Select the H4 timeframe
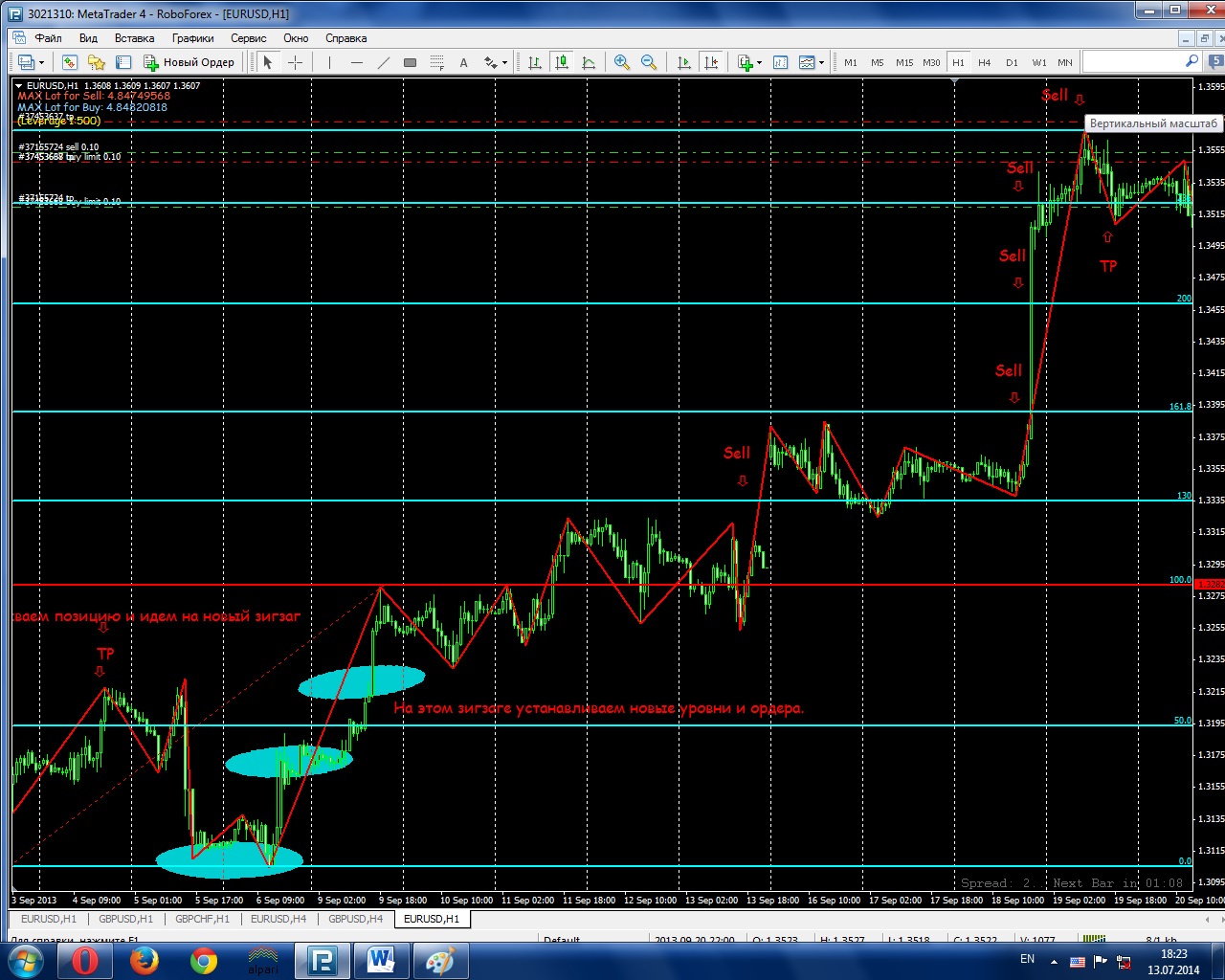Viewport: 1225px width, 980px height. [x=985, y=62]
